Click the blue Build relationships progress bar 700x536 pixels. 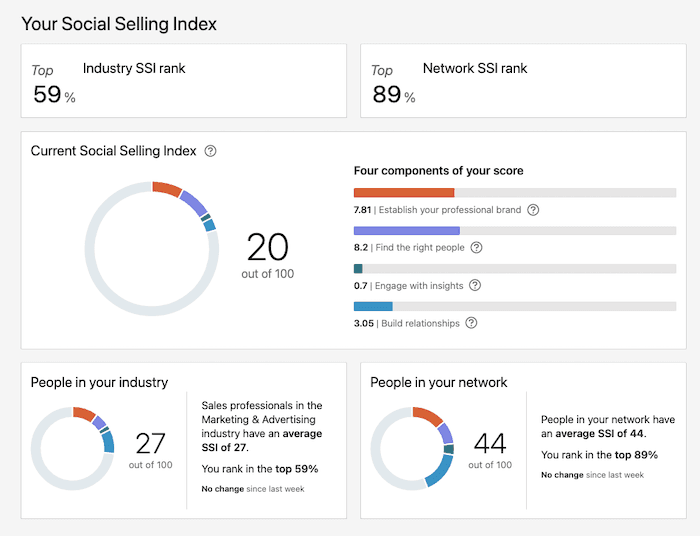373,306
